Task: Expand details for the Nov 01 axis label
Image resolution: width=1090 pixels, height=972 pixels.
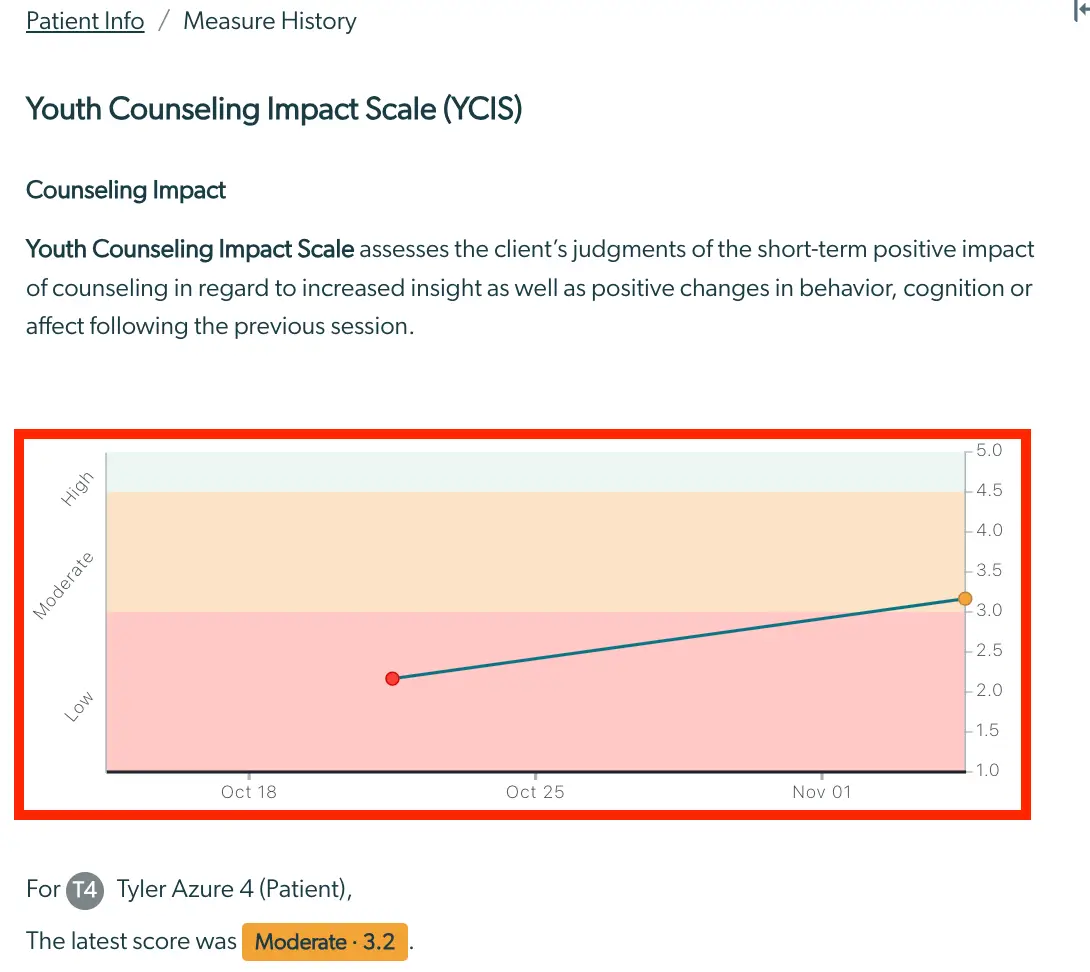Action: point(821,791)
